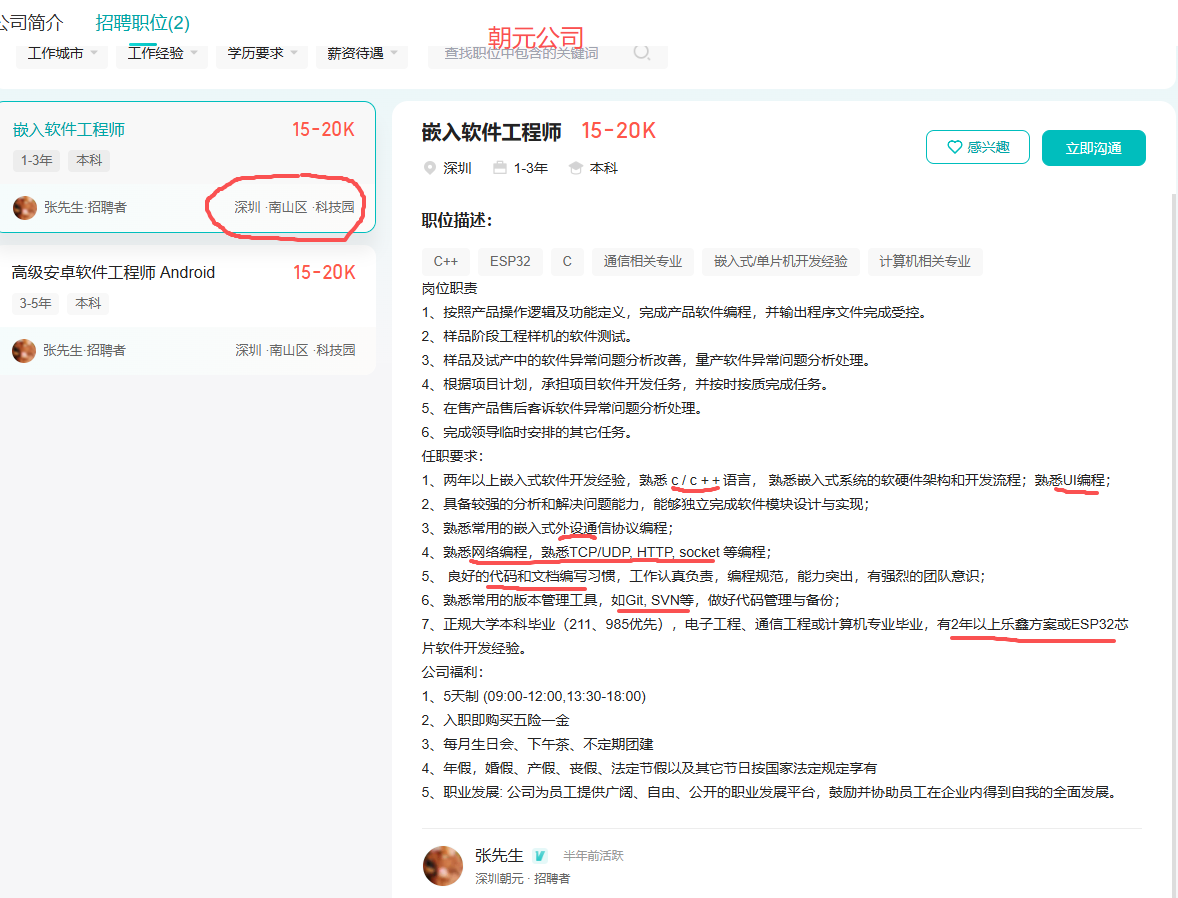
Task: Click the graduation cap icon beside 本科
Action: point(576,168)
